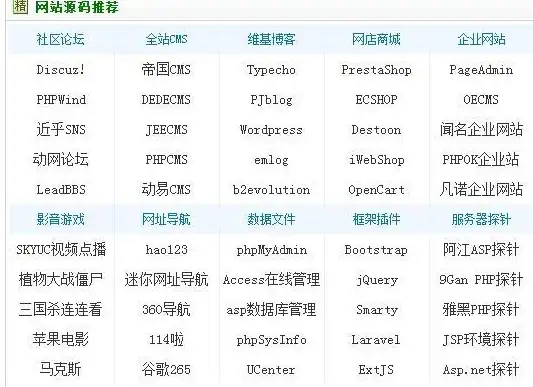The width and height of the screenshot is (533, 387).
Task: Open the OECMS link
Action: coord(481,100)
